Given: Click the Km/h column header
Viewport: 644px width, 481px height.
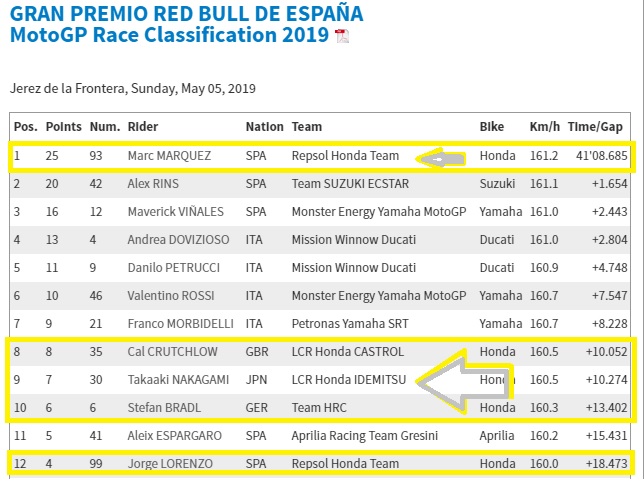Looking at the screenshot, I should [x=544, y=127].
